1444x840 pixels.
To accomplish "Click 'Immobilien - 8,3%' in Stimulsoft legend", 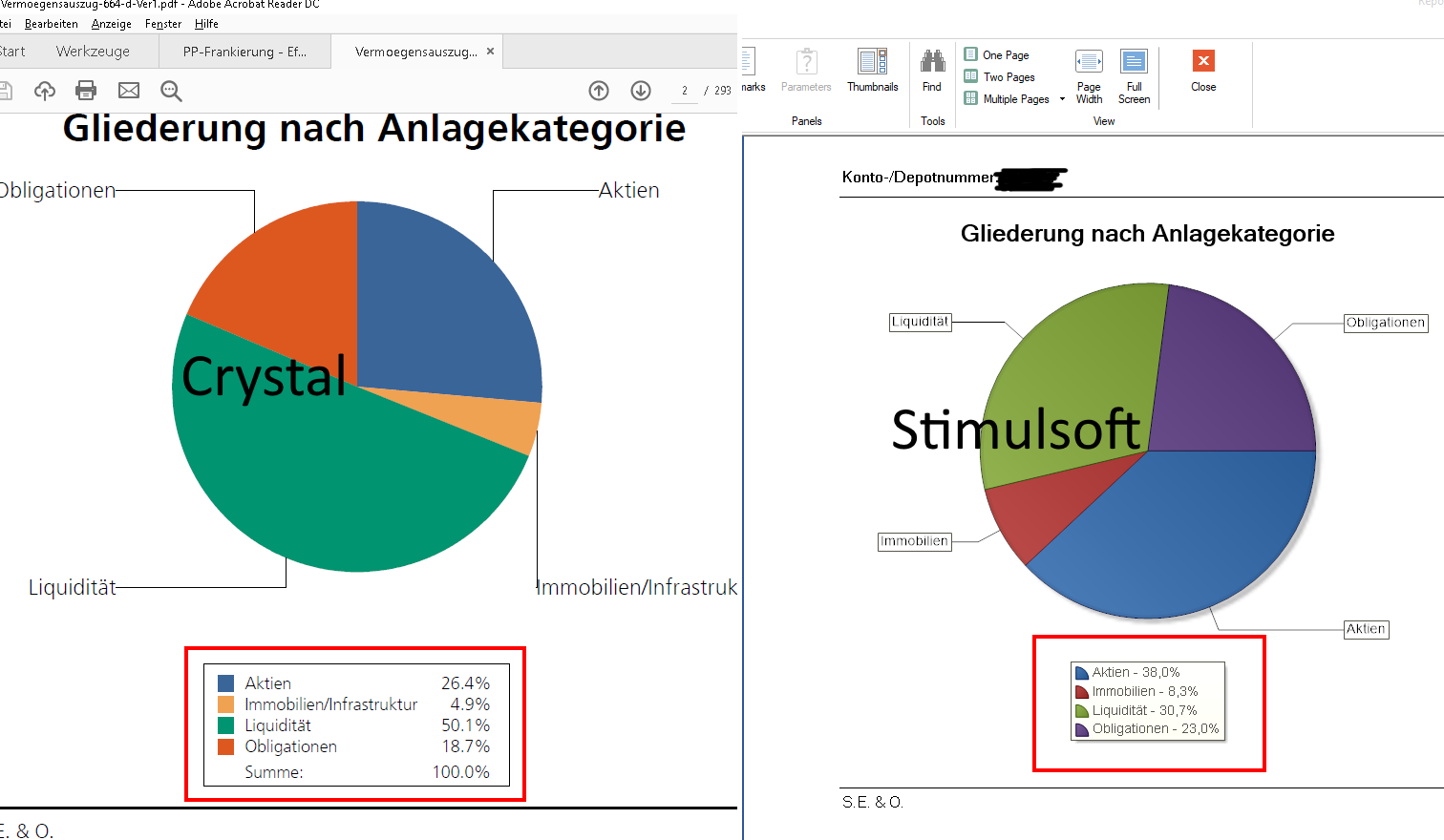I will pos(1145,691).
